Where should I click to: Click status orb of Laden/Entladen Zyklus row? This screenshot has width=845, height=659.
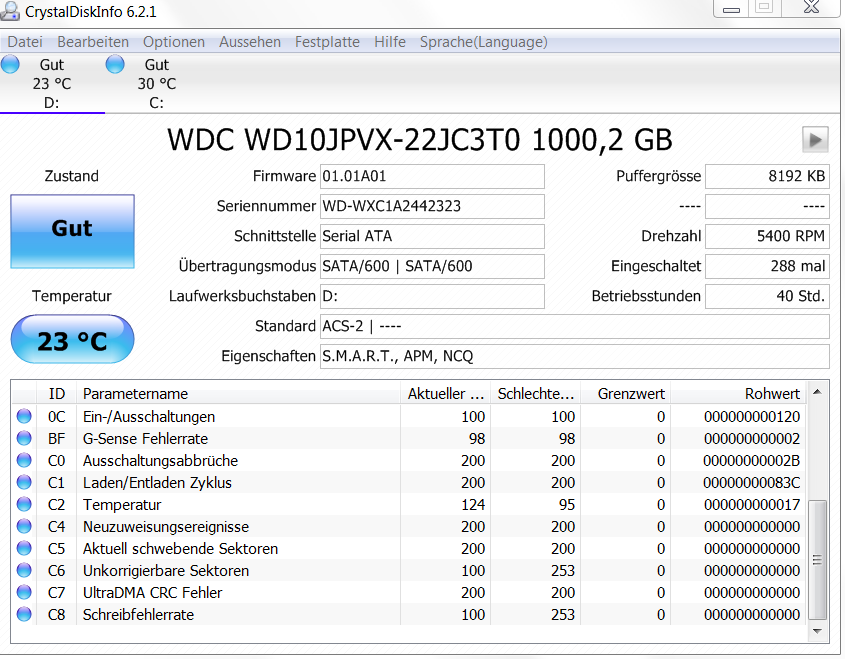point(24,482)
